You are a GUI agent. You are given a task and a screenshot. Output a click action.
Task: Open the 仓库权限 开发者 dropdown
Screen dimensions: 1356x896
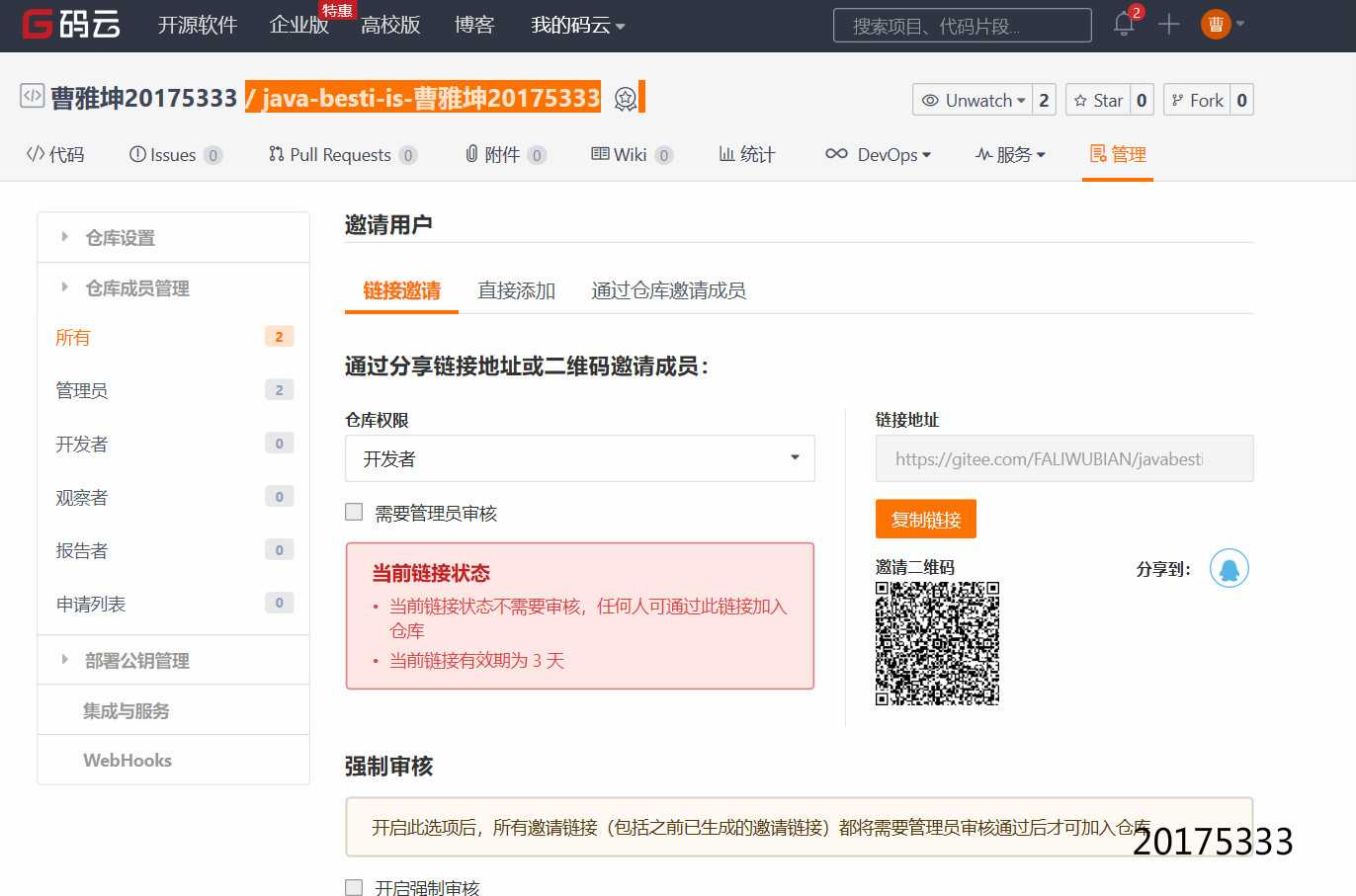click(579, 458)
